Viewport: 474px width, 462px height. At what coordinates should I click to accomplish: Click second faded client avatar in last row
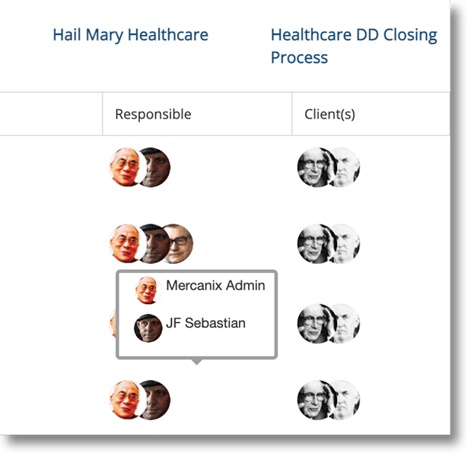click(x=347, y=400)
